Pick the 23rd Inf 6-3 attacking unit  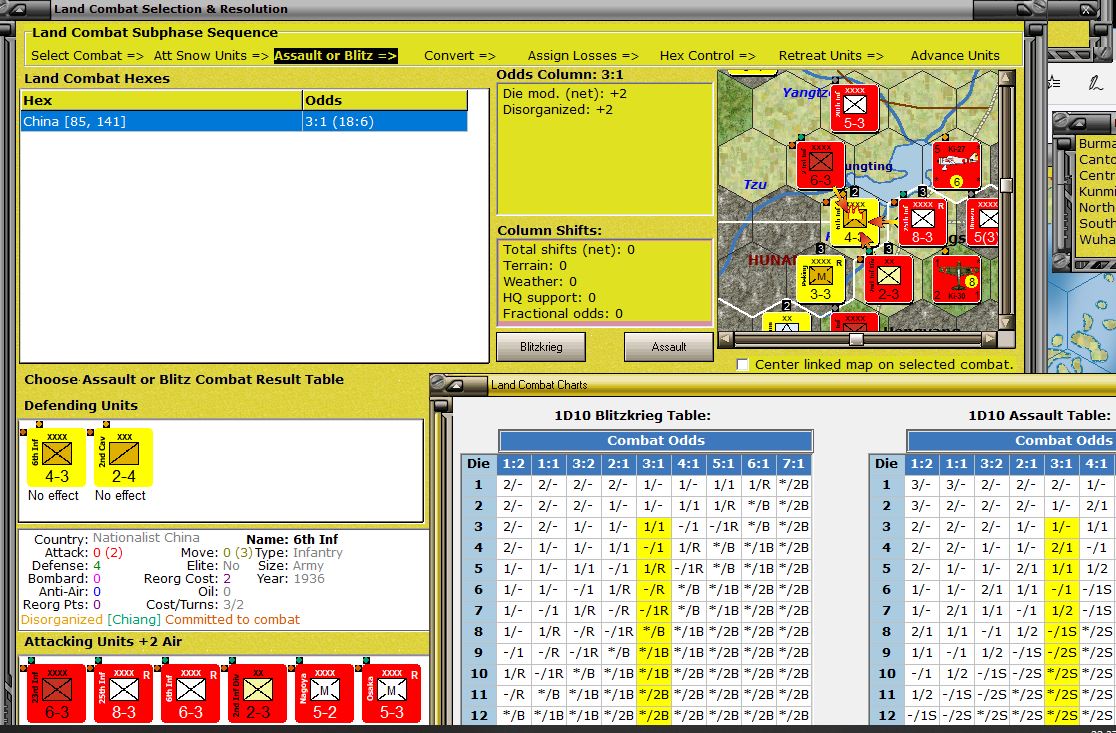tap(56, 694)
